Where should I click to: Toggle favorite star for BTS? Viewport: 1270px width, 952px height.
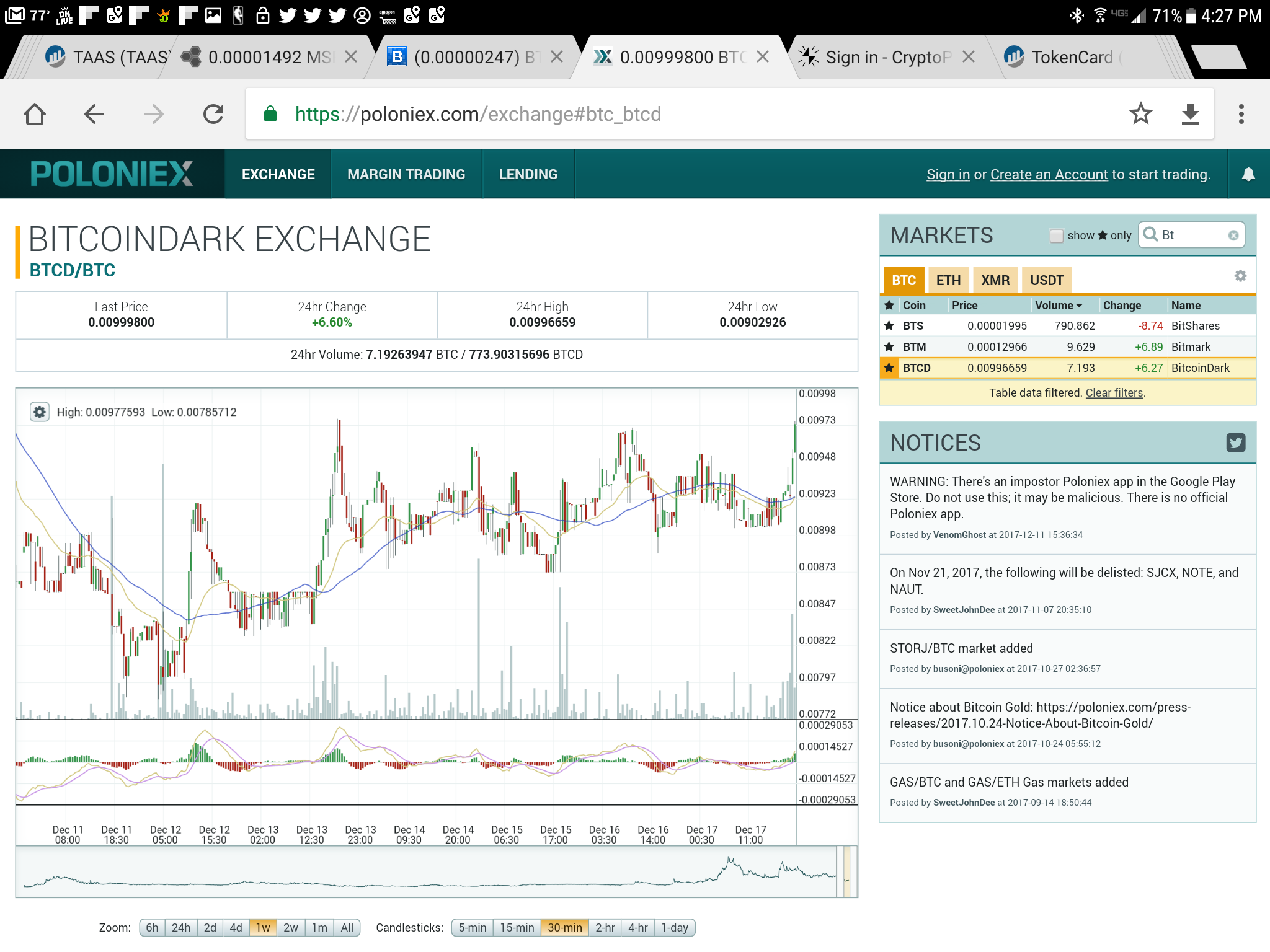[x=889, y=325]
